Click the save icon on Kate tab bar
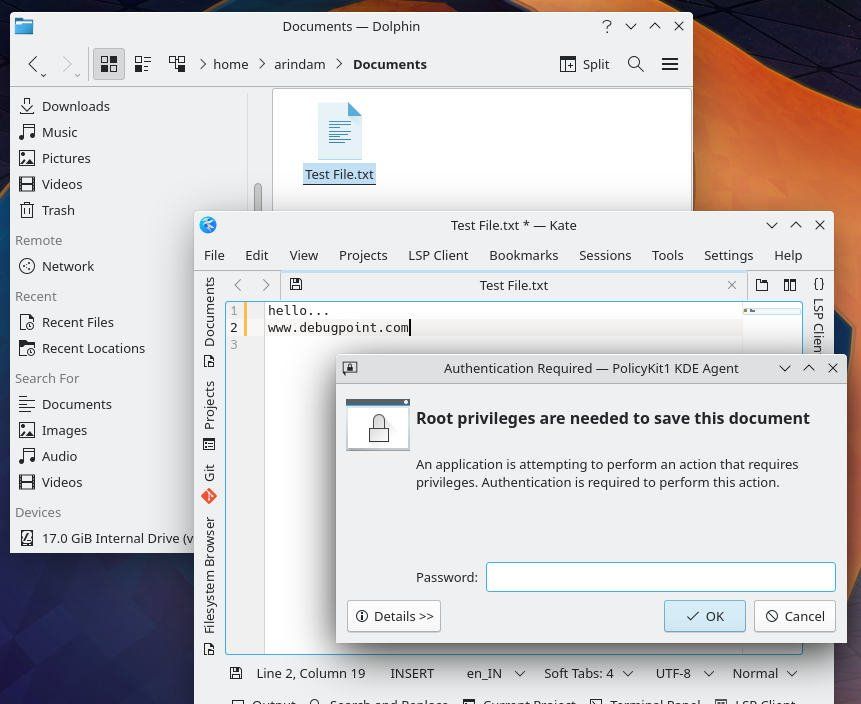The image size is (861, 704). 296,285
